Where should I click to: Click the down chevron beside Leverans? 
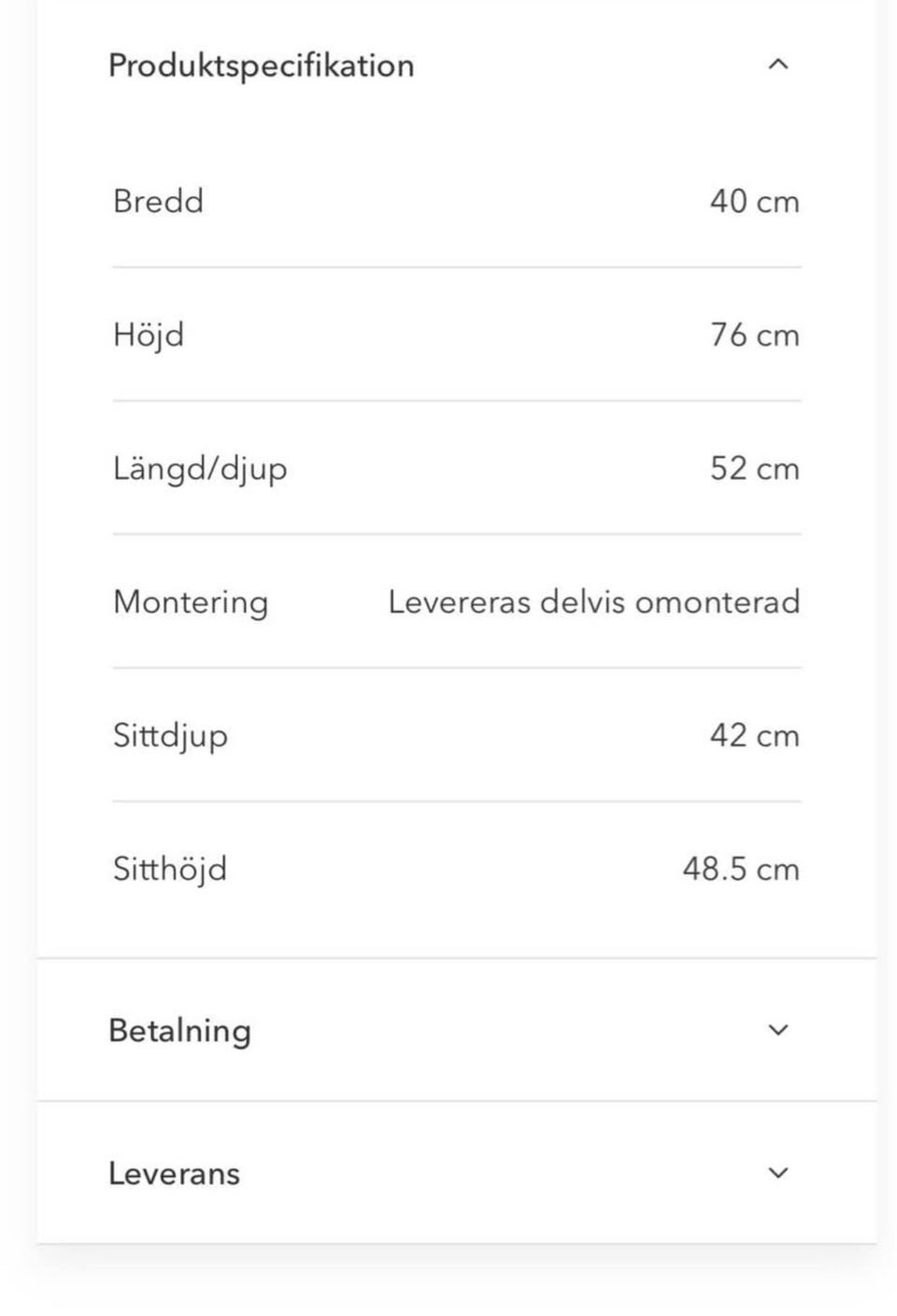coord(777,1172)
